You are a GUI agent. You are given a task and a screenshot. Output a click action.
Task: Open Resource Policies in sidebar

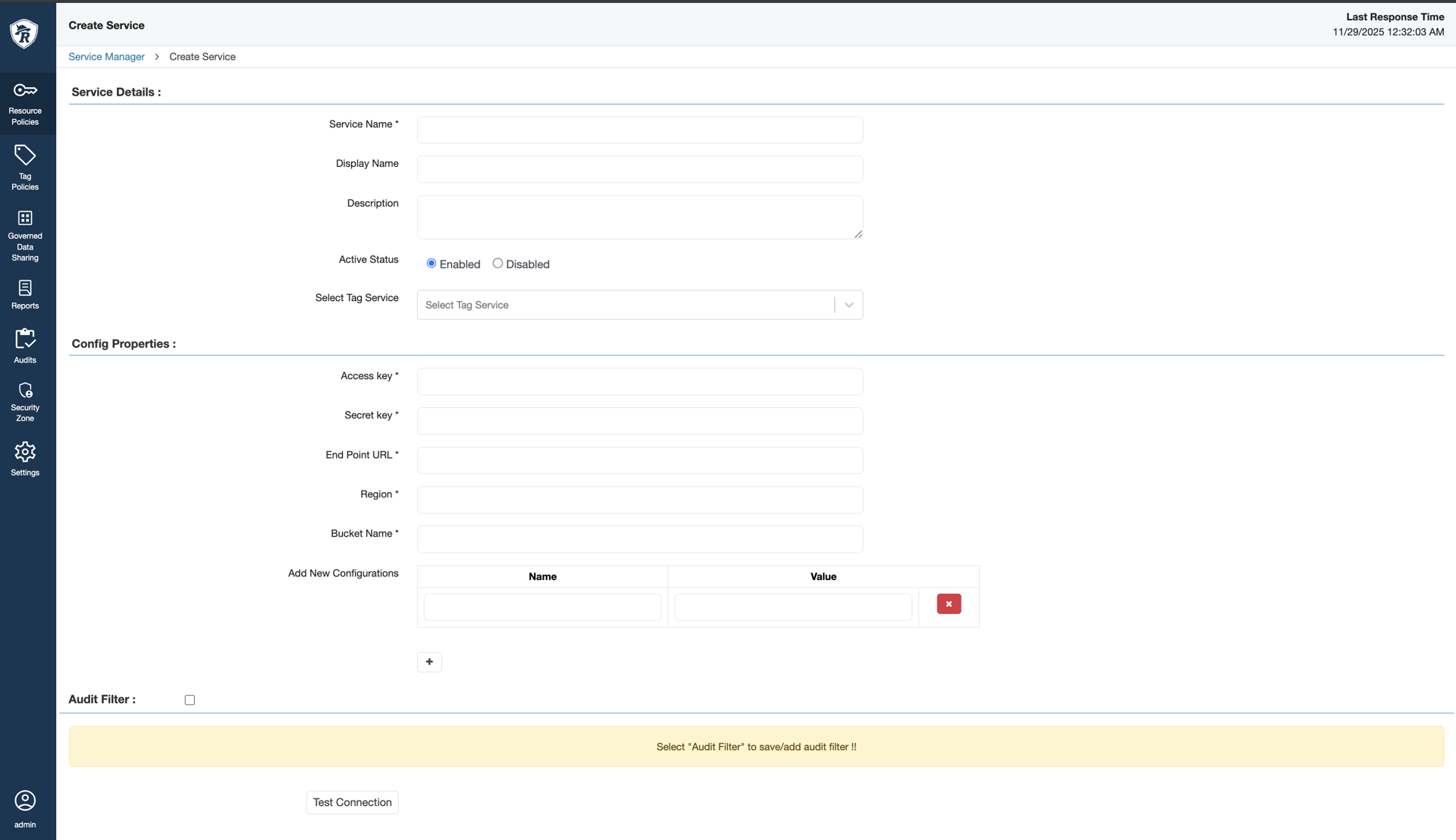point(25,104)
